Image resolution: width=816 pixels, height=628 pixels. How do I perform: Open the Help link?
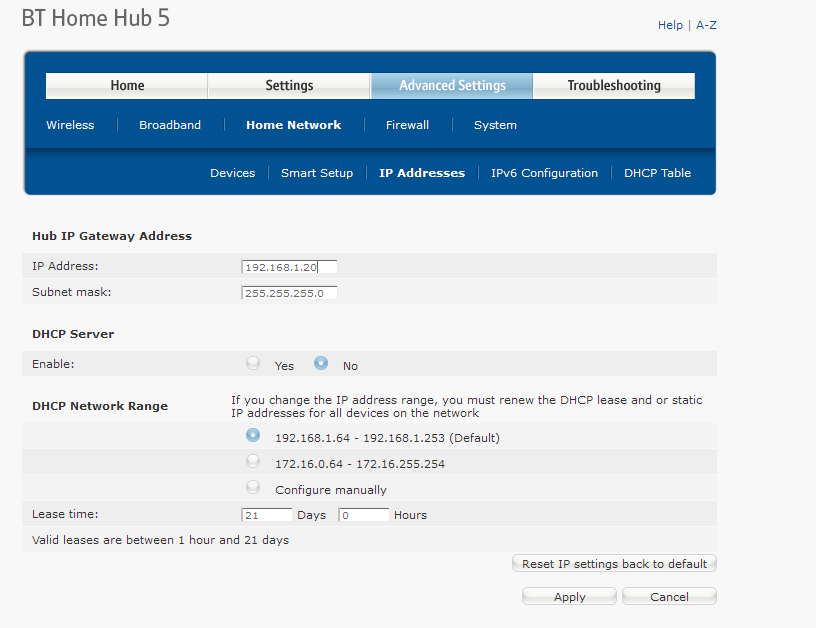[670, 25]
